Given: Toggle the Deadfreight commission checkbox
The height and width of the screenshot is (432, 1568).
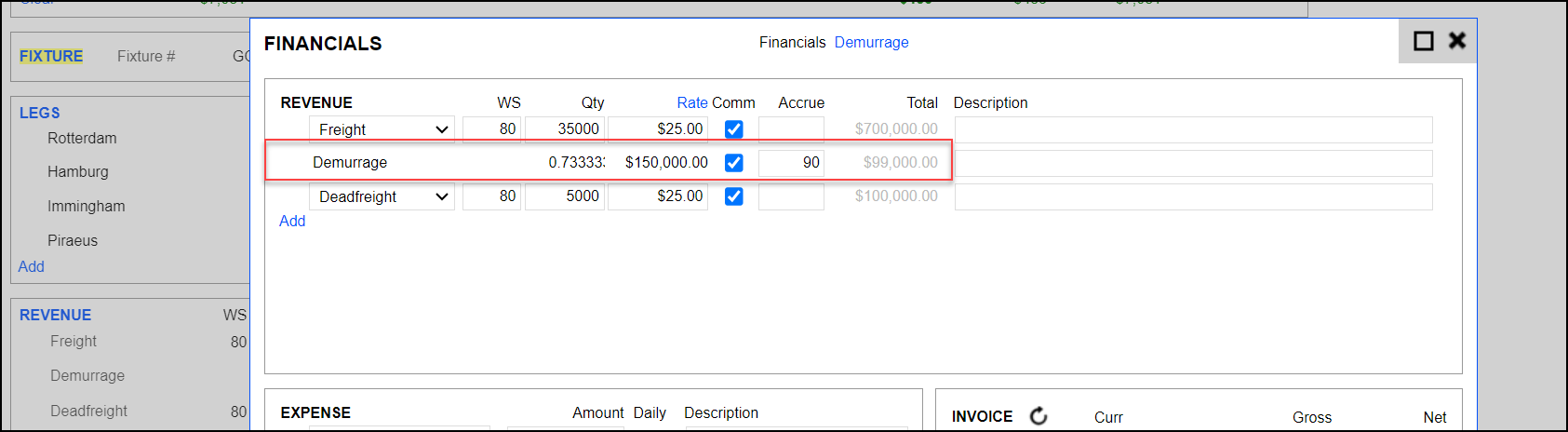Looking at the screenshot, I should 733,196.
